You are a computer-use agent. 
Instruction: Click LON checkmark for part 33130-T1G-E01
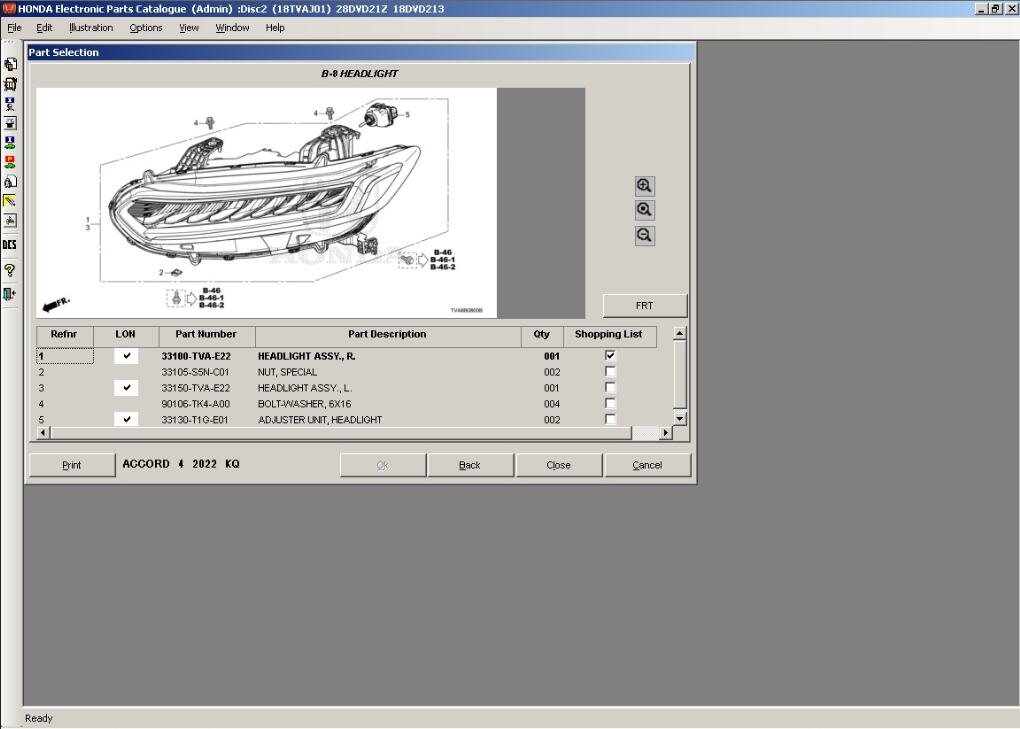pos(126,419)
